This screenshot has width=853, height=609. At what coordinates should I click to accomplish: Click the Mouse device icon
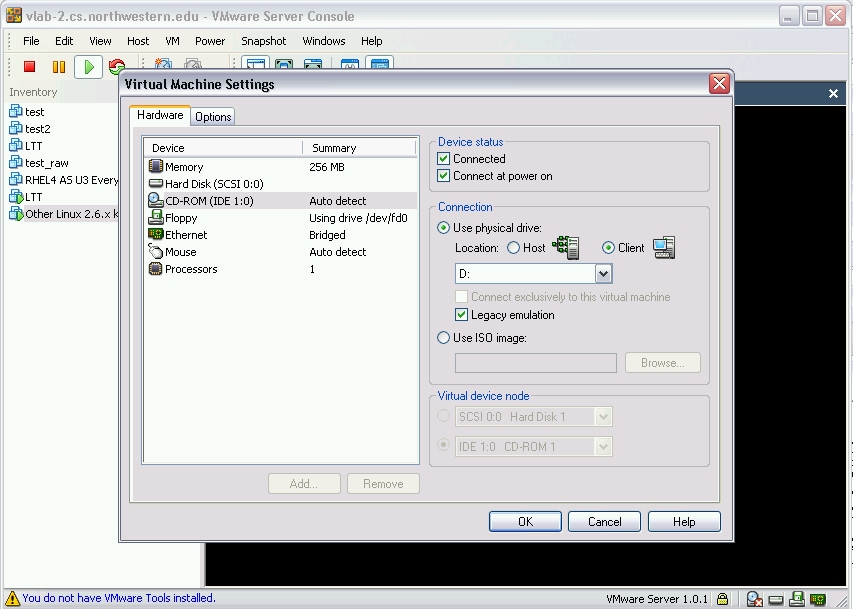pos(156,251)
